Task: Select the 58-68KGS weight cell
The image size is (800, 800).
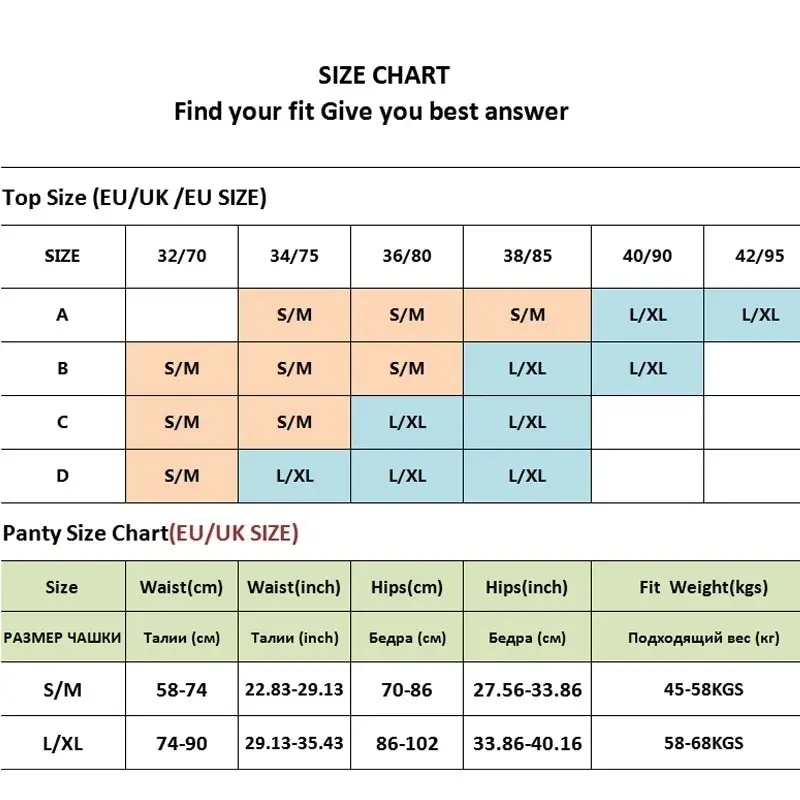Action: 703,743
